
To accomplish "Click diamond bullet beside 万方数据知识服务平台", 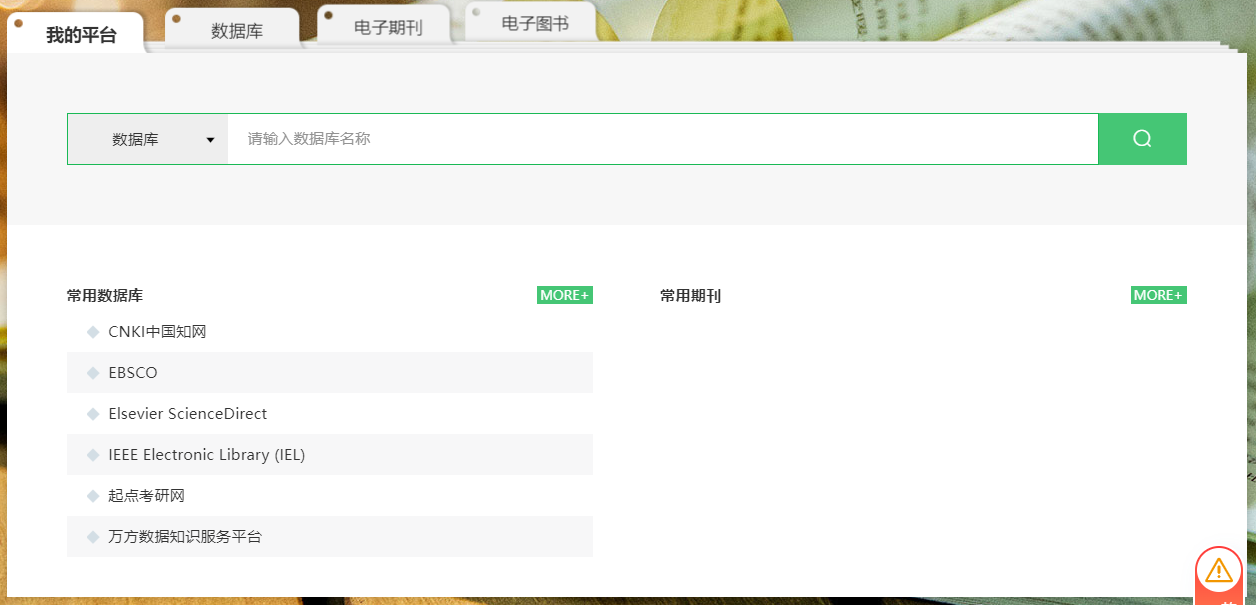I will 93,537.
